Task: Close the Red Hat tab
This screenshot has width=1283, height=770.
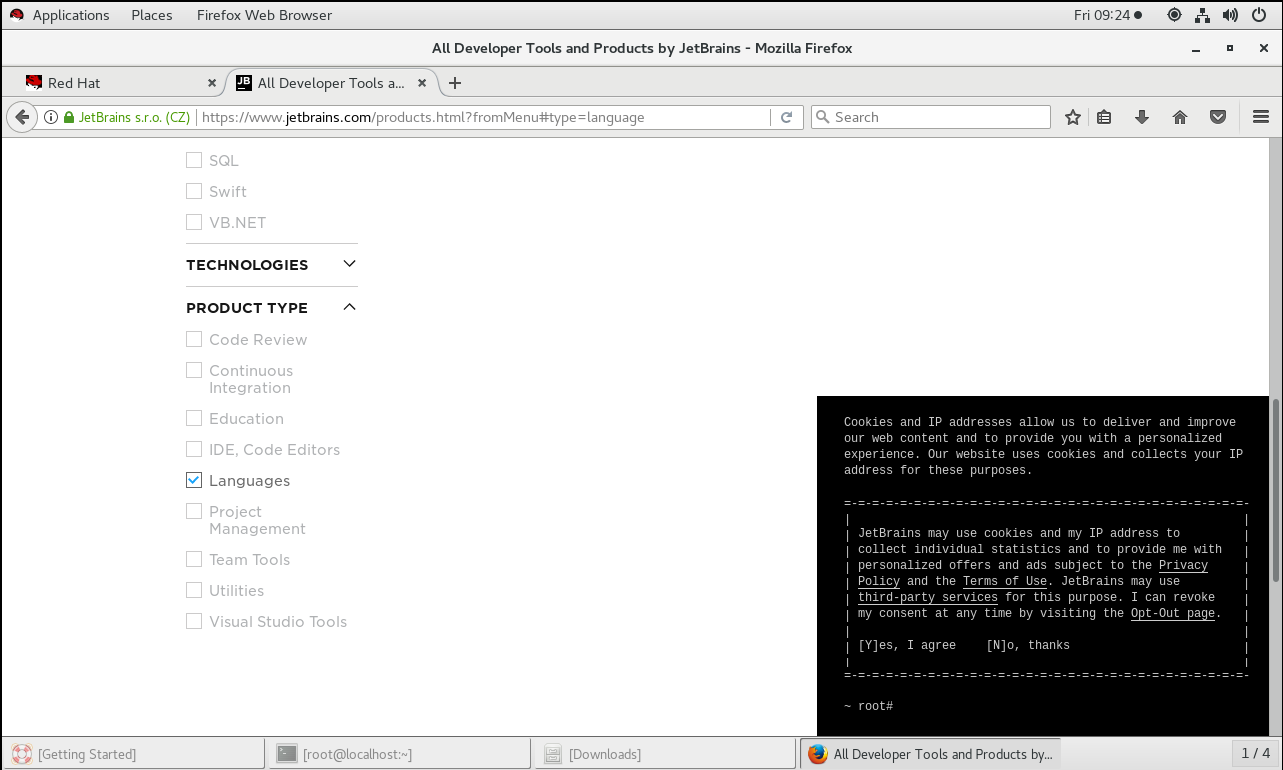Action: click(x=212, y=83)
